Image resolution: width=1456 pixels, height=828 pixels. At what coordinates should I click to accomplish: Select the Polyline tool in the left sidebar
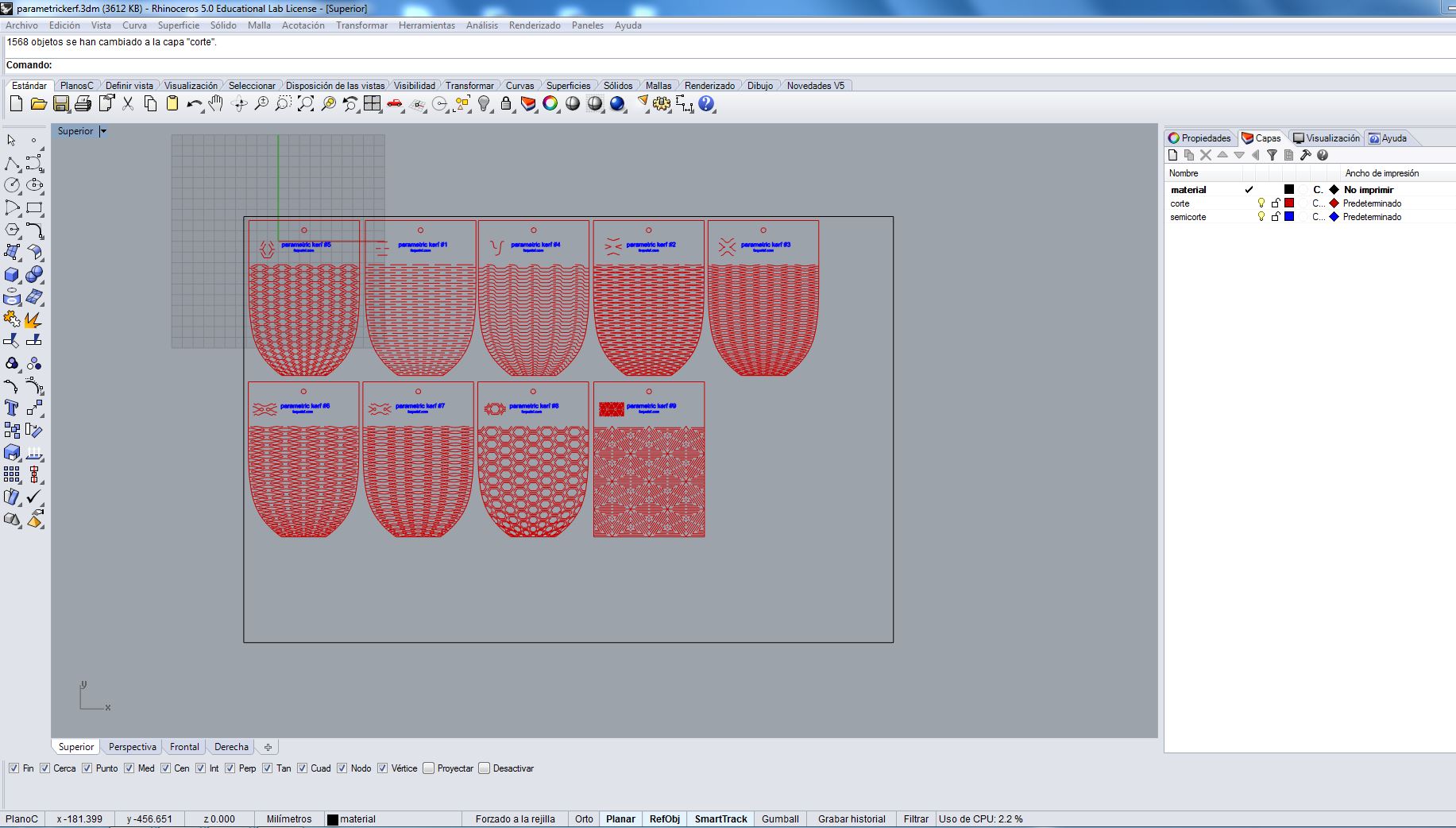[12, 164]
